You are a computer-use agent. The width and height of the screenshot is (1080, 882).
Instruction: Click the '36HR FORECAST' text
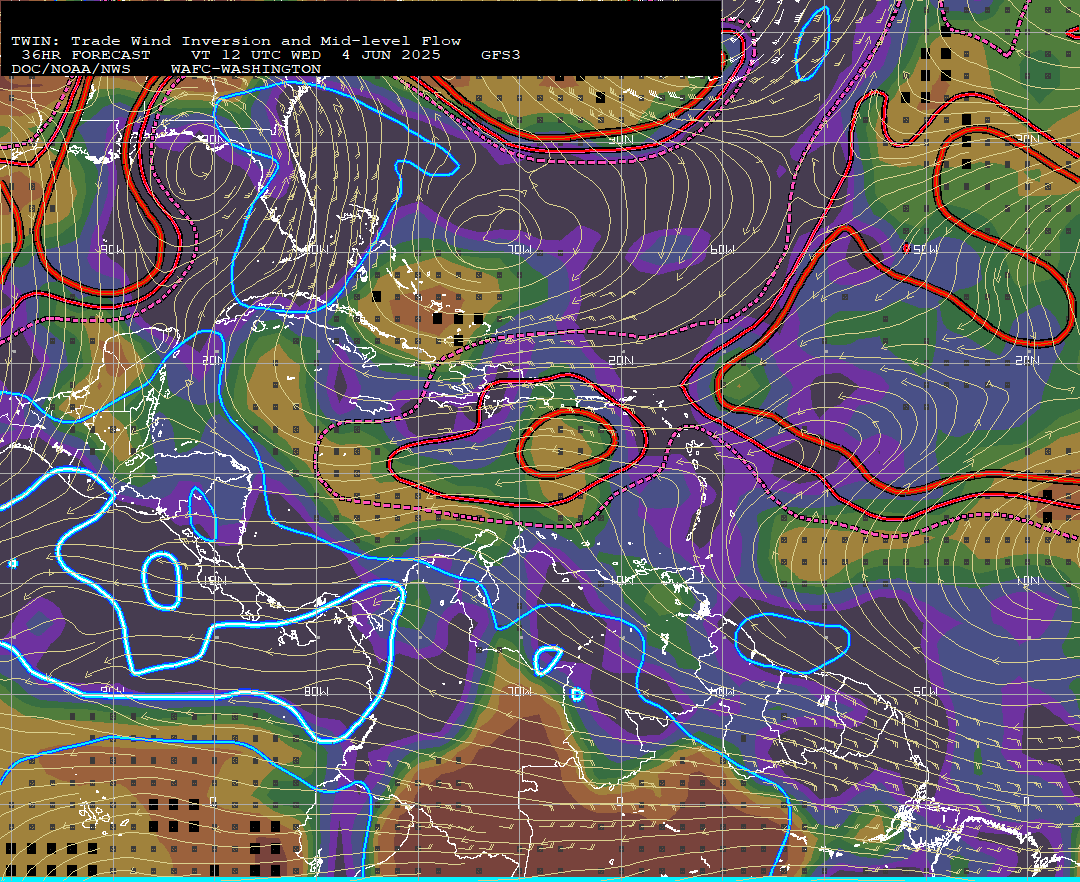[x=86, y=55]
